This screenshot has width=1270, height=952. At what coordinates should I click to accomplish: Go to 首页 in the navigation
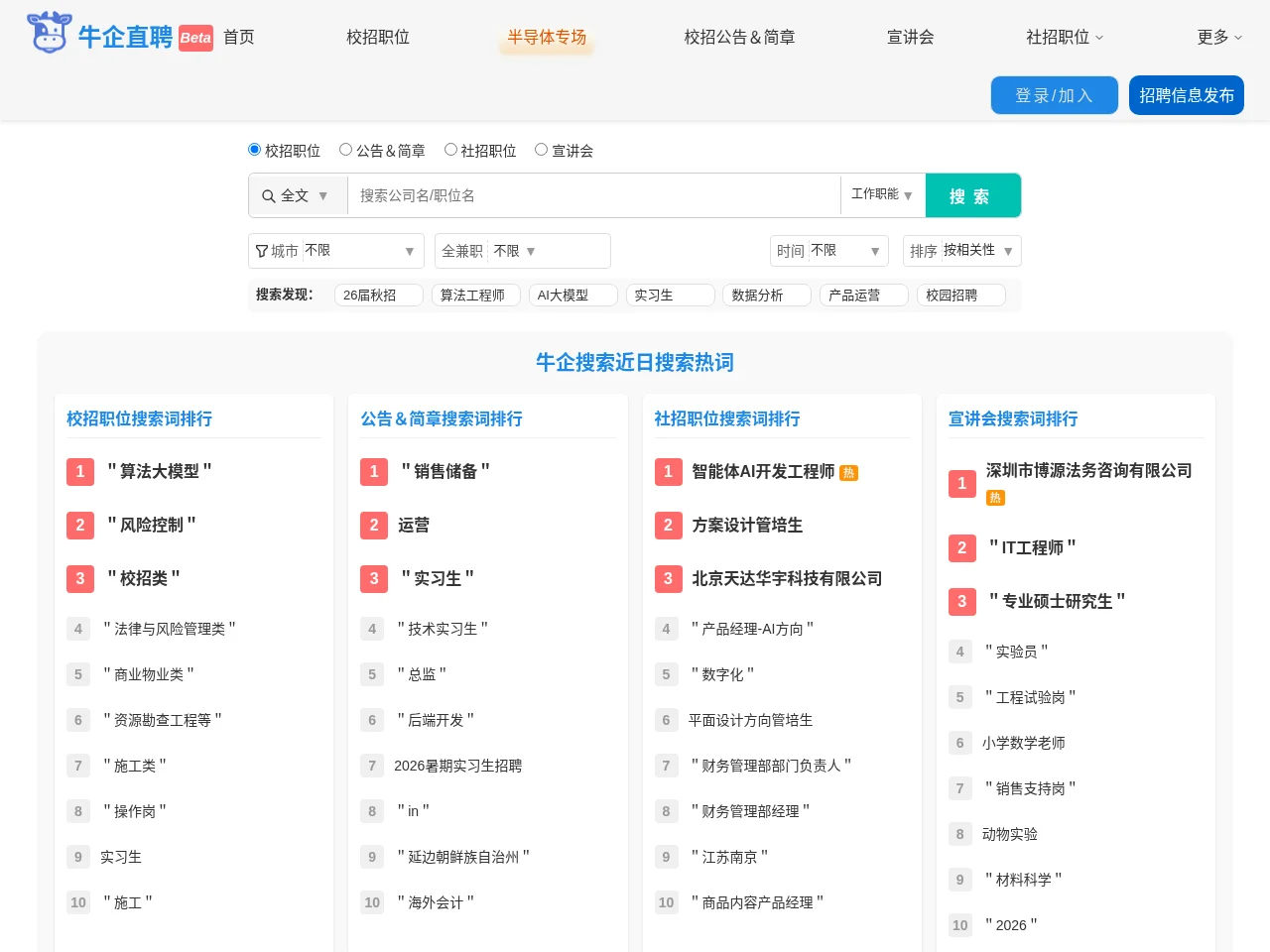(239, 37)
